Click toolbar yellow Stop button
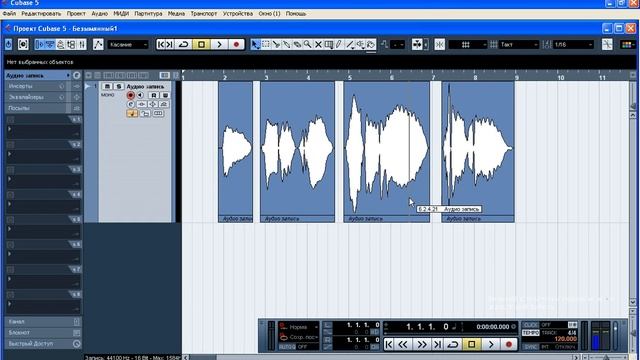 (x=201, y=44)
